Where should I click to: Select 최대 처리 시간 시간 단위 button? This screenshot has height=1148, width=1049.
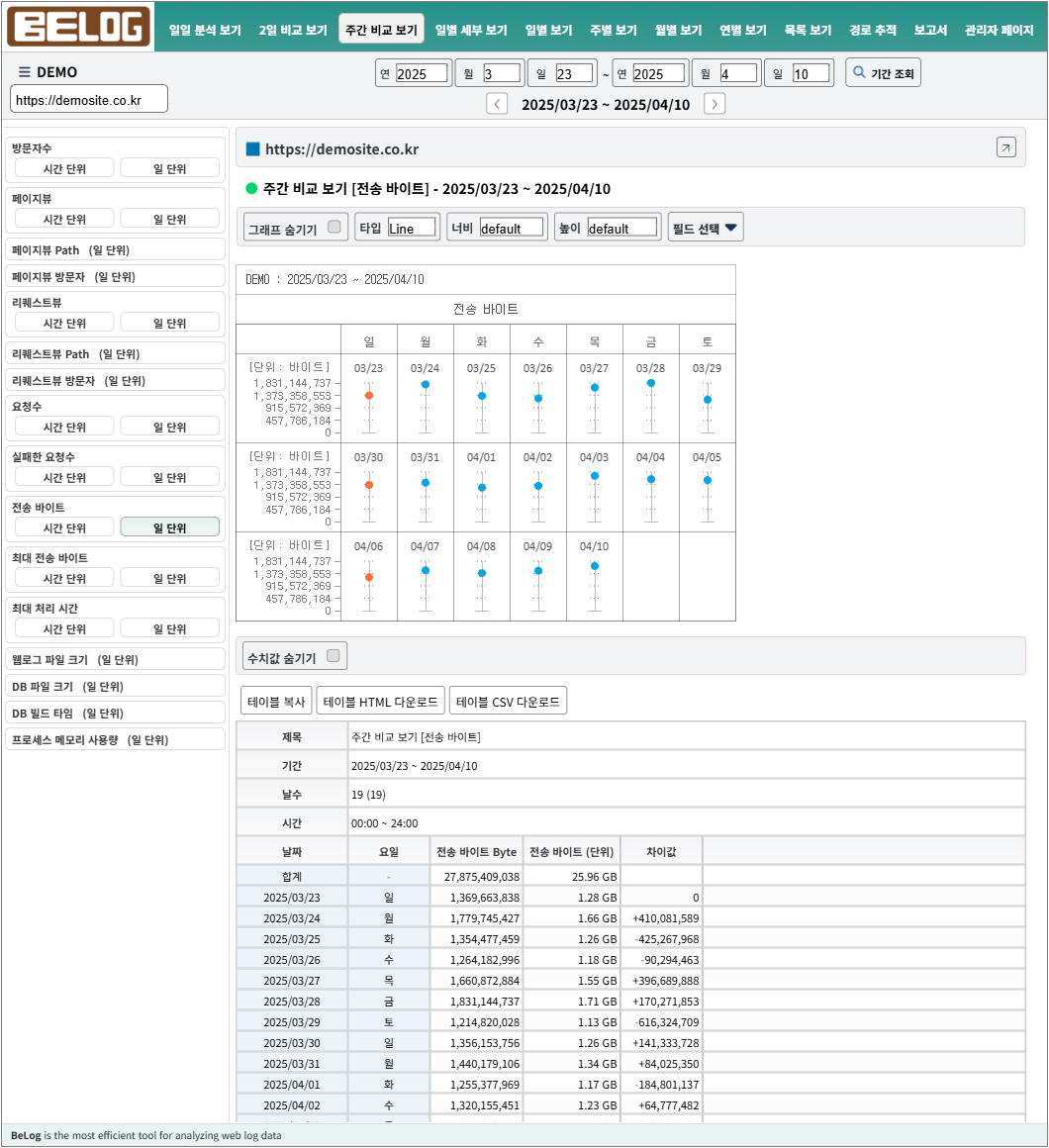pos(64,628)
